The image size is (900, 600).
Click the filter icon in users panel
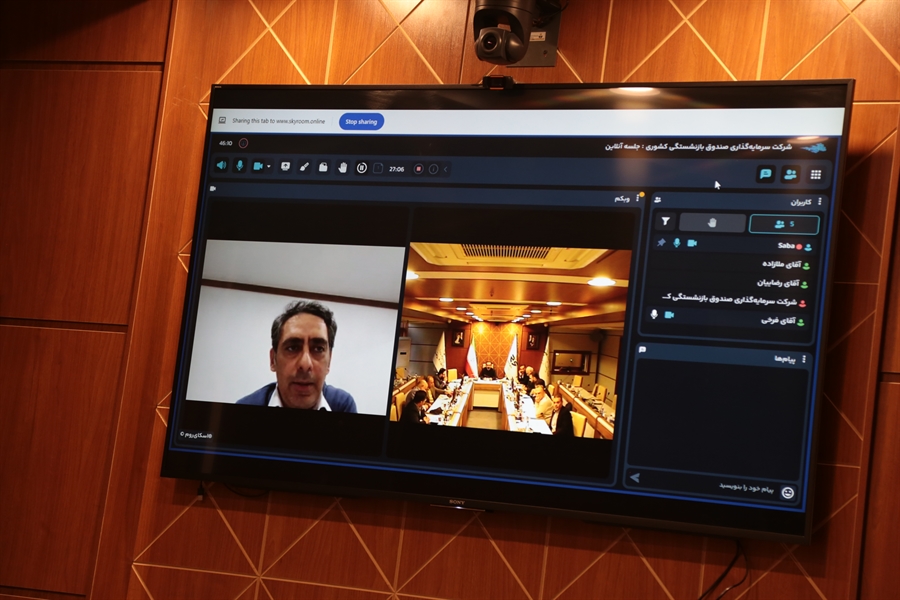click(x=664, y=221)
